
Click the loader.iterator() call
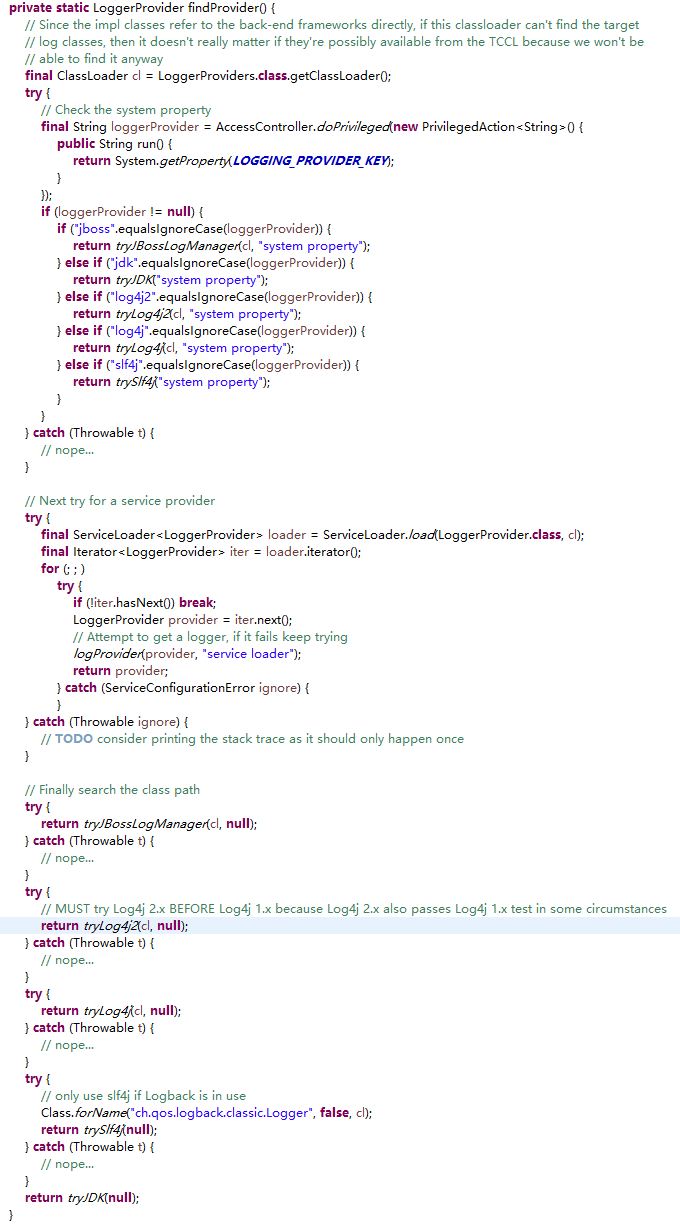pos(314,552)
